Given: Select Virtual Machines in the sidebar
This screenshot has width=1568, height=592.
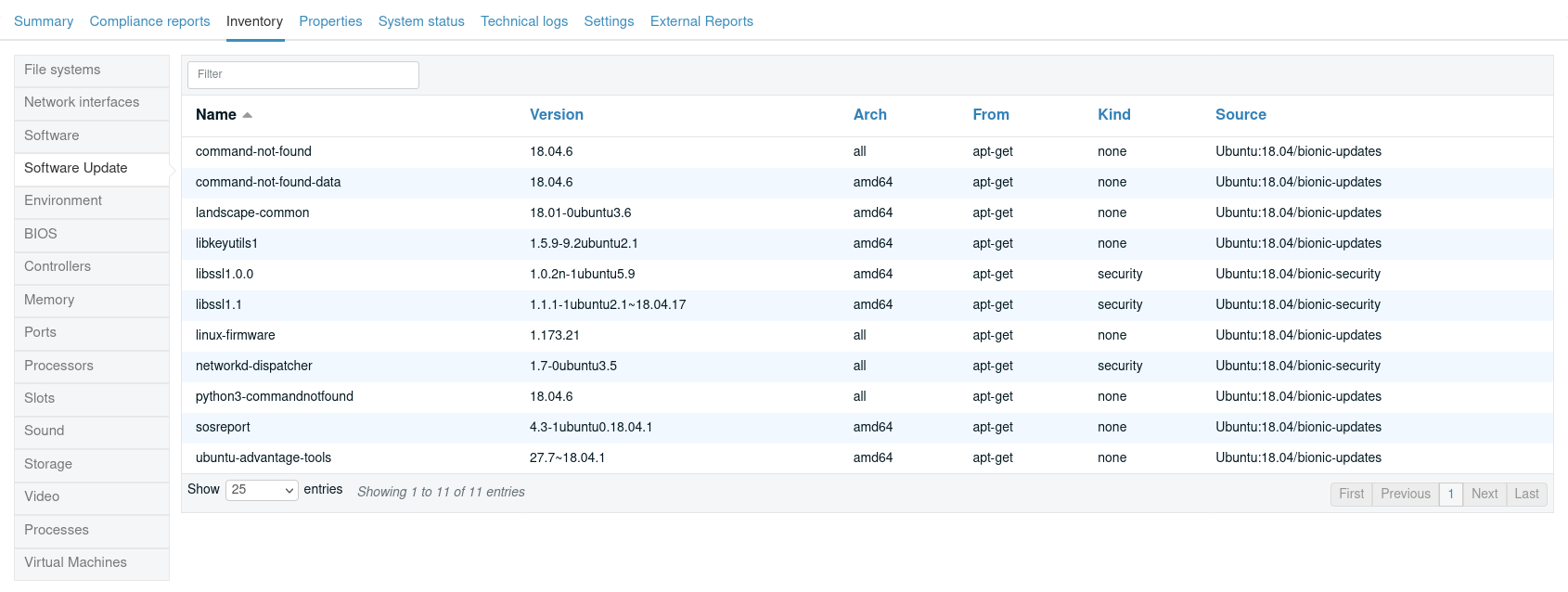Looking at the screenshot, I should pyautogui.click(x=75, y=562).
